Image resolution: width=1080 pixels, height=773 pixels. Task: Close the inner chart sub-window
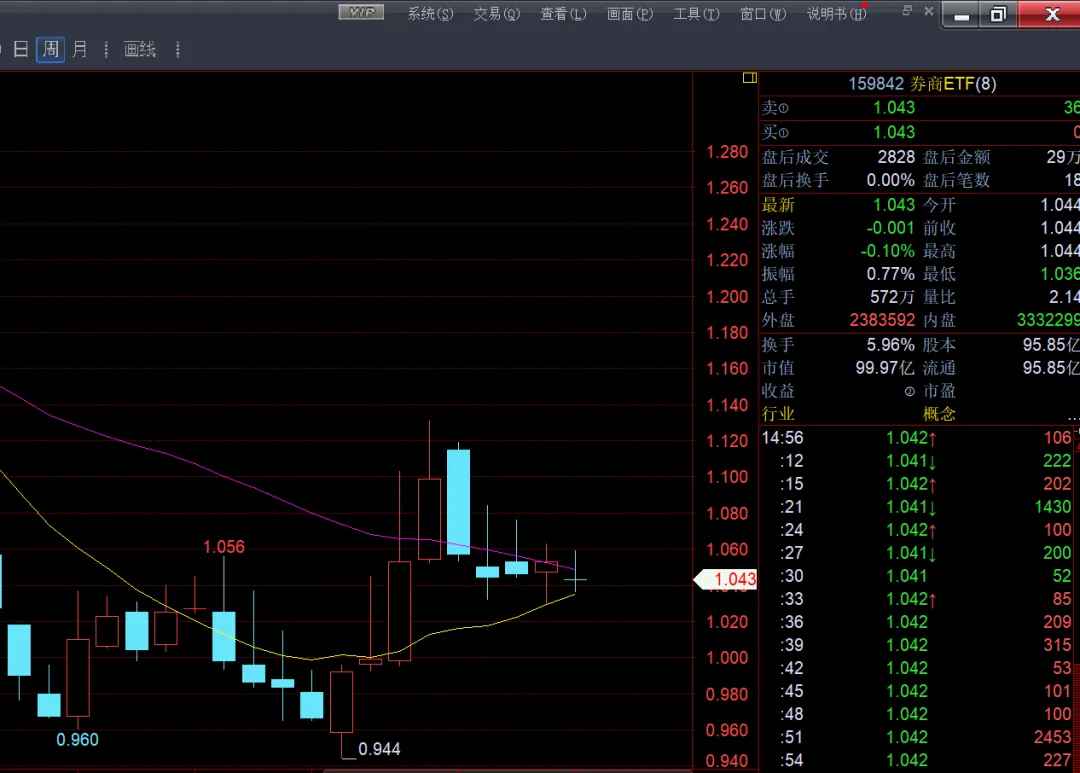(x=928, y=10)
